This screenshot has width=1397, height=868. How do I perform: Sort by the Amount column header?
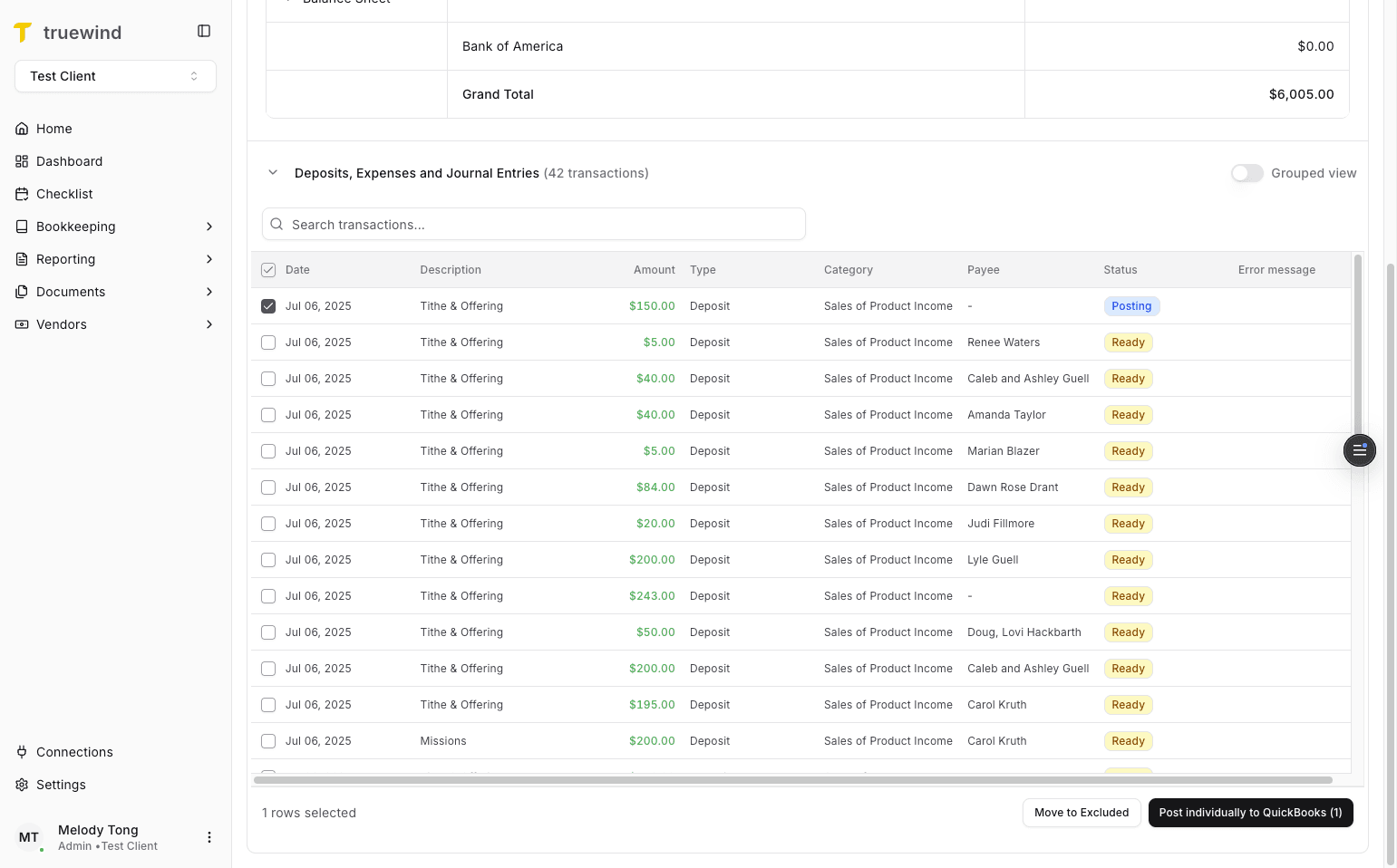point(655,270)
